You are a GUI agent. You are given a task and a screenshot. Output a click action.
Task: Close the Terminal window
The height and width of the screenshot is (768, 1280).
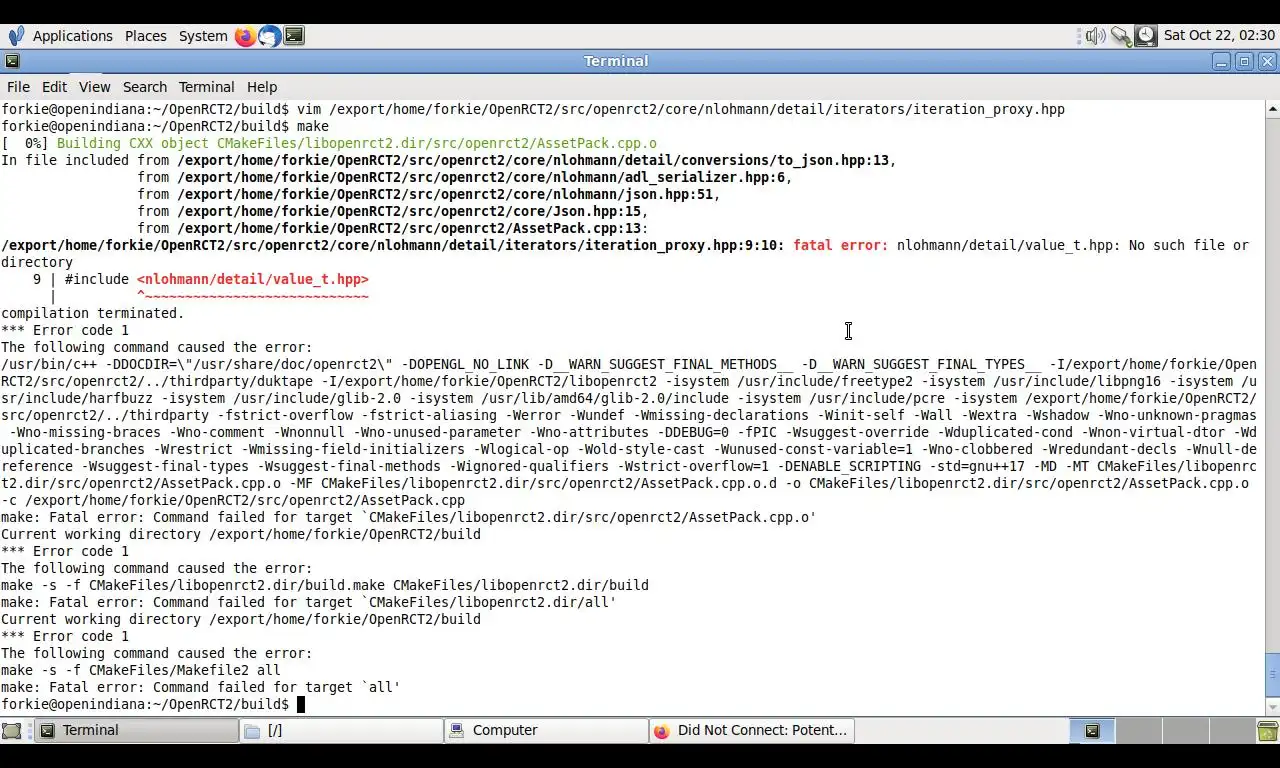coord(1267,62)
